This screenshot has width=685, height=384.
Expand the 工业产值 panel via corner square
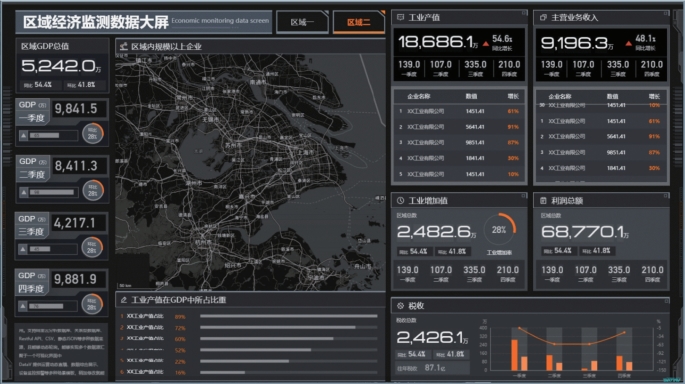pos(524,13)
